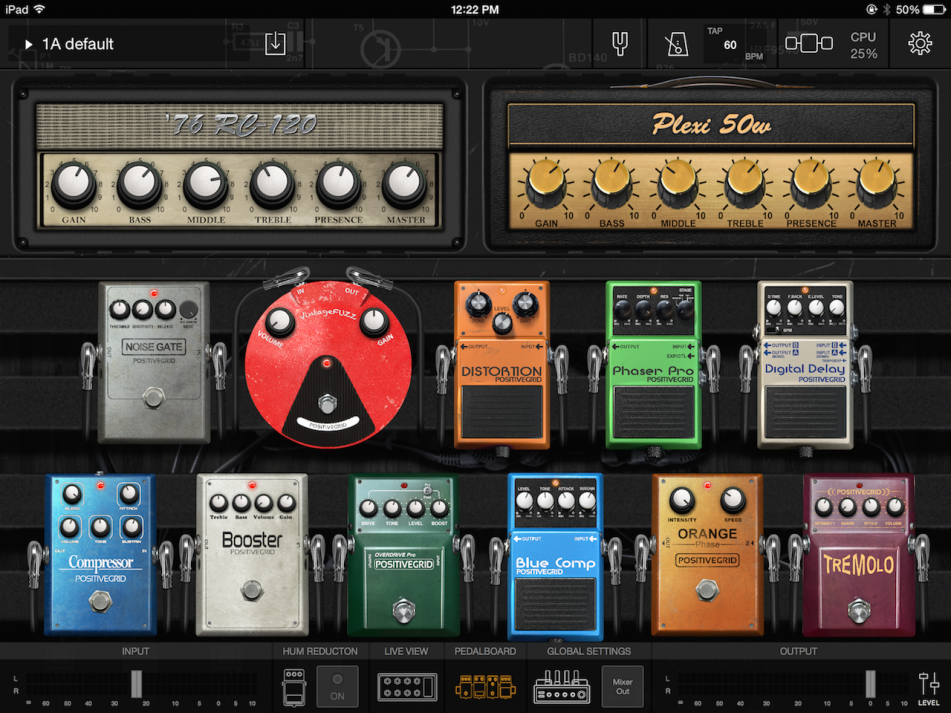This screenshot has height=713, width=951.
Task: Enable the Hum Reduction ON switch
Action: pos(338,686)
